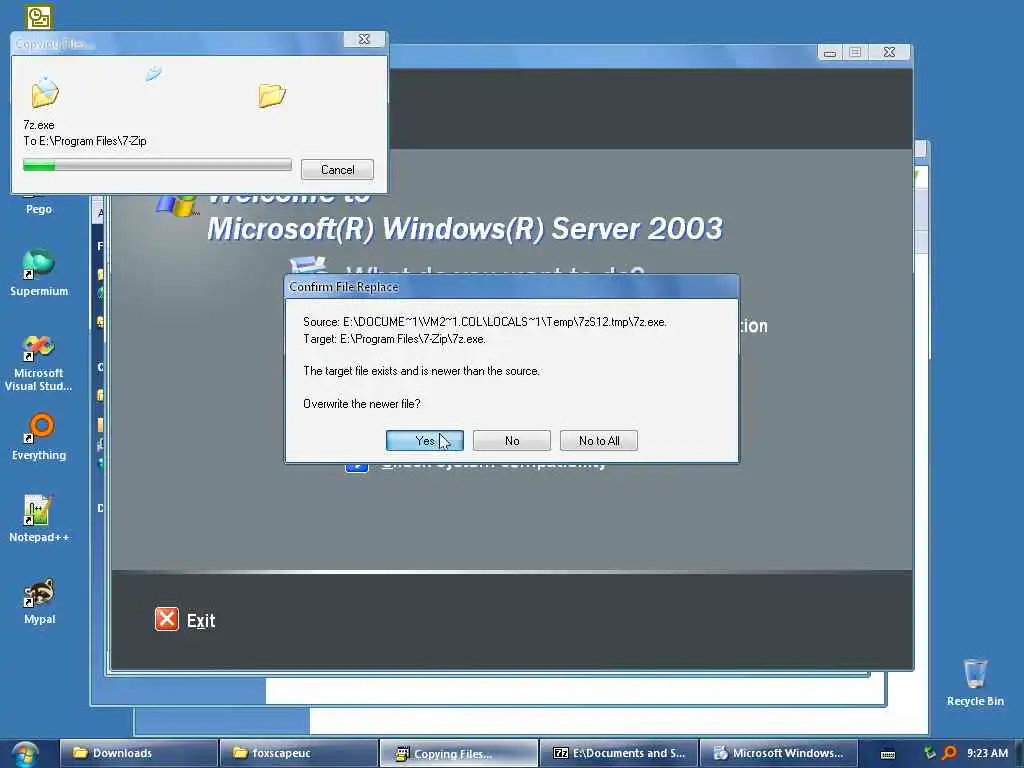The height and width of the screenshot is (768, 1024).
Task: Switch to Downloads taskbar button
Action: 138,753
